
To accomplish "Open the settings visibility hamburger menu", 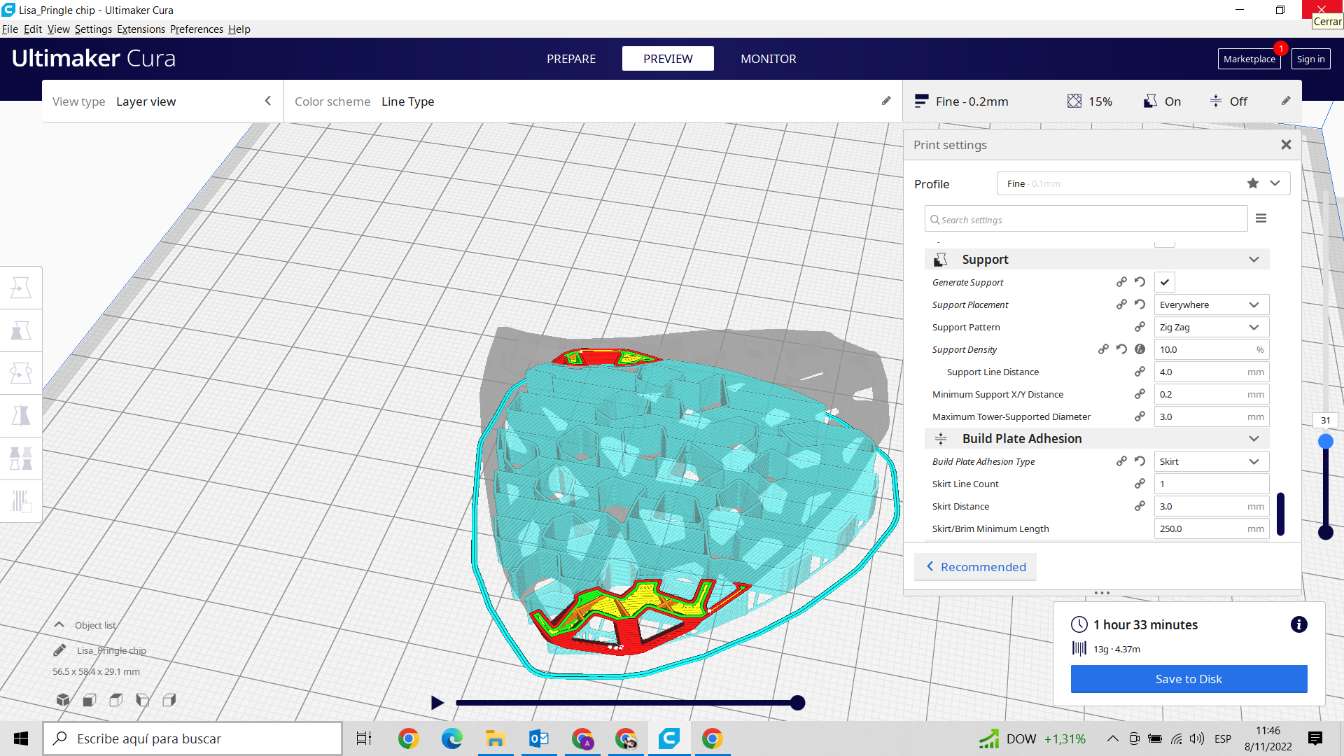I will point(1261,219).
